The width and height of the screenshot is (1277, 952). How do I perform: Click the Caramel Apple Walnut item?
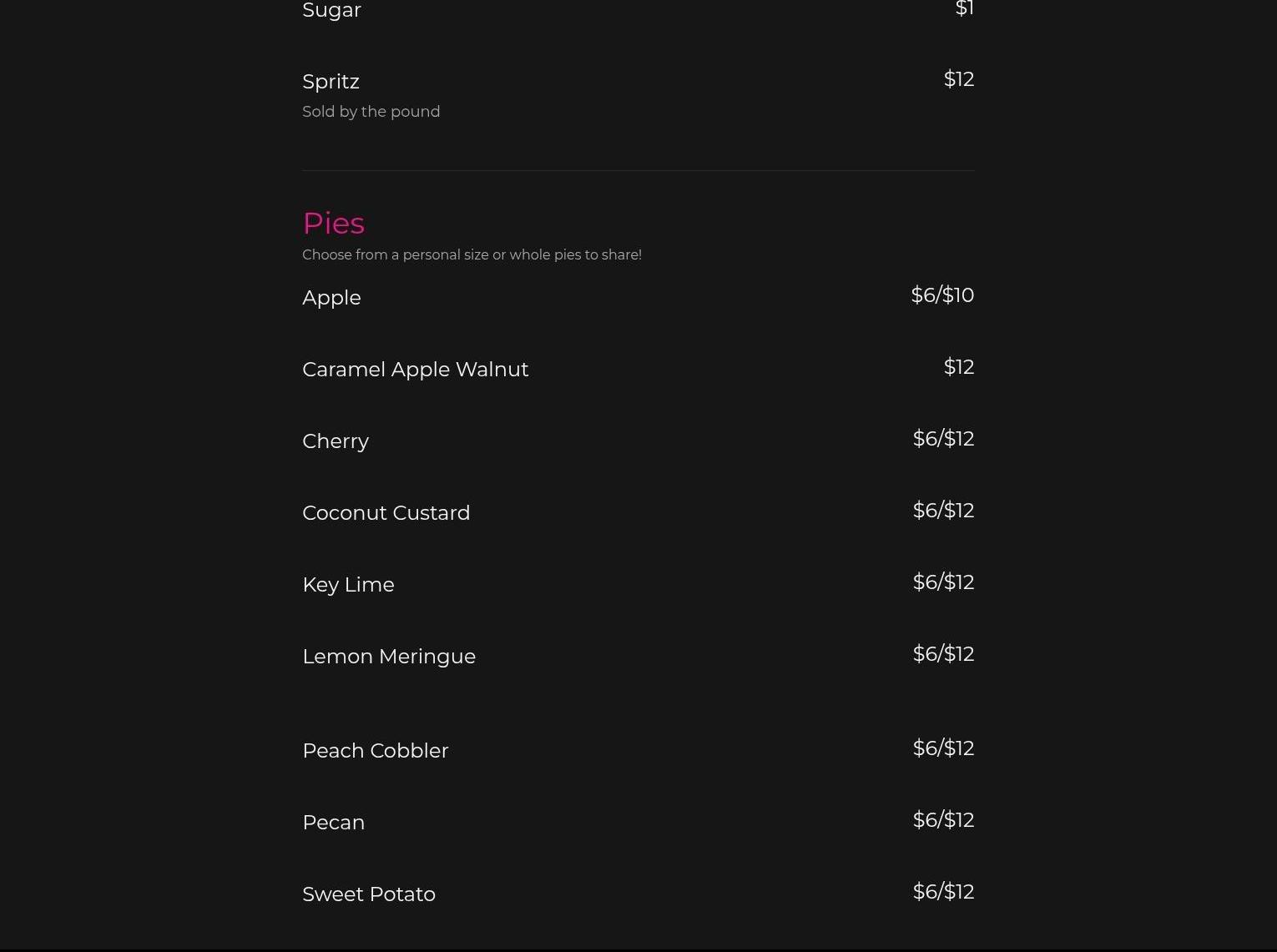[x=415, y=370]
